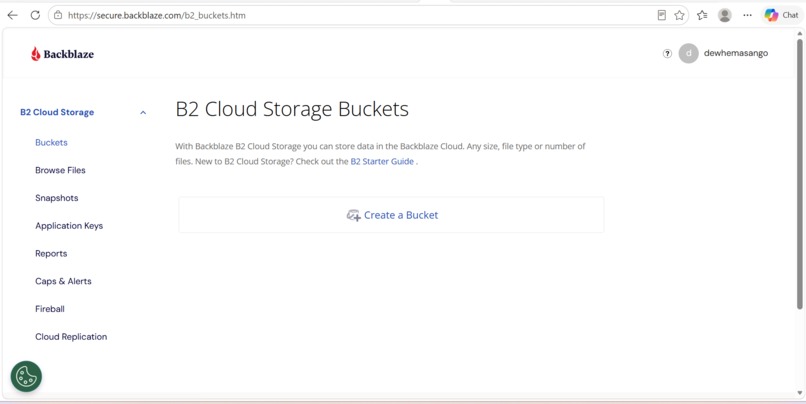Click the page vertical scrollbar thumb
Screen dimensions: 806x404
(x=800, y=175)
